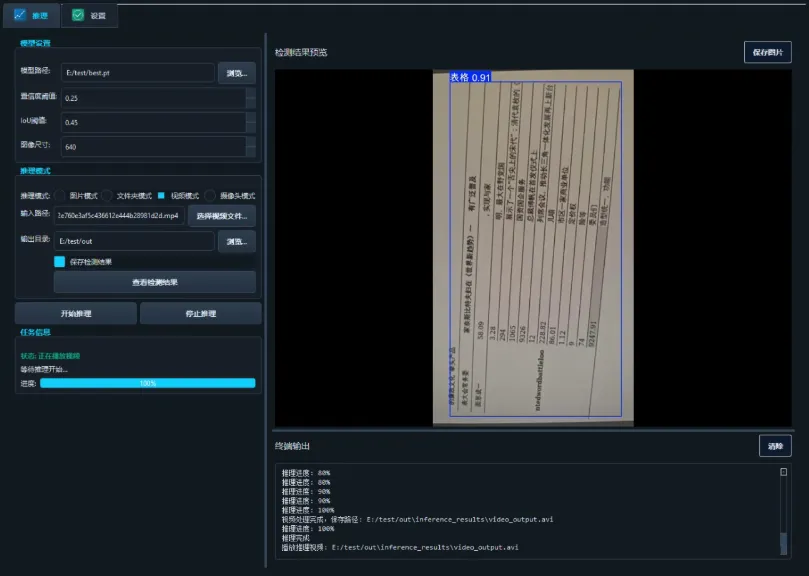The width and height of the screenshot is (809, 576).
Task: Click the 选择视频文件... button
Action: [222, 216]
